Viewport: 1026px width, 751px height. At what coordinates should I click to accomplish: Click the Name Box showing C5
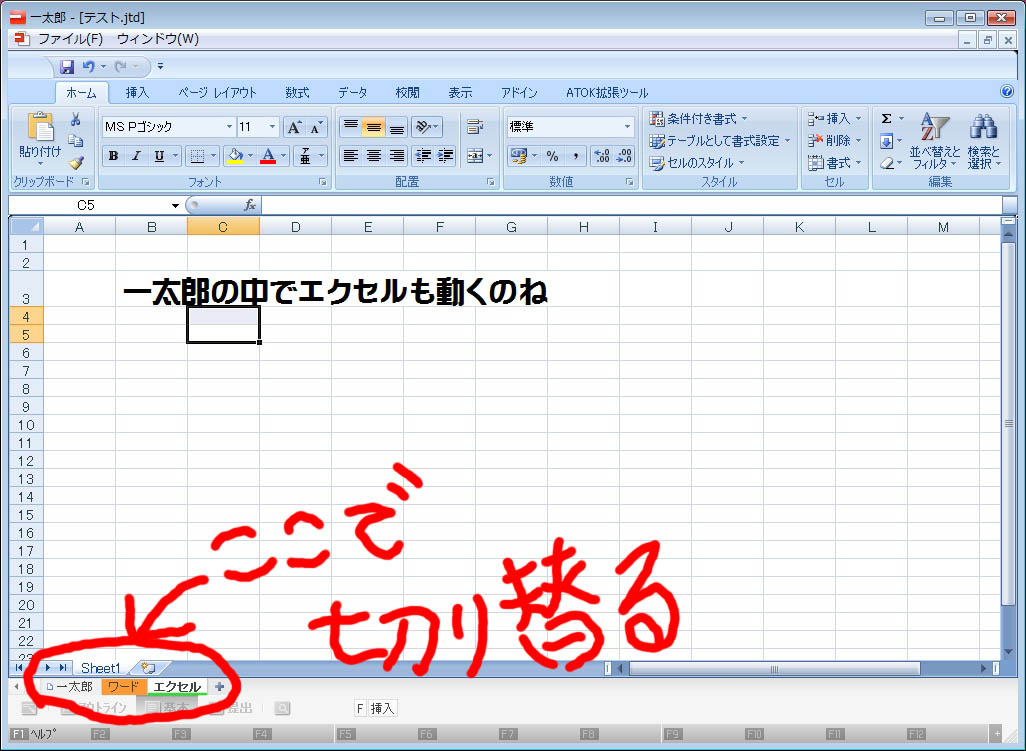pos(86,205)
